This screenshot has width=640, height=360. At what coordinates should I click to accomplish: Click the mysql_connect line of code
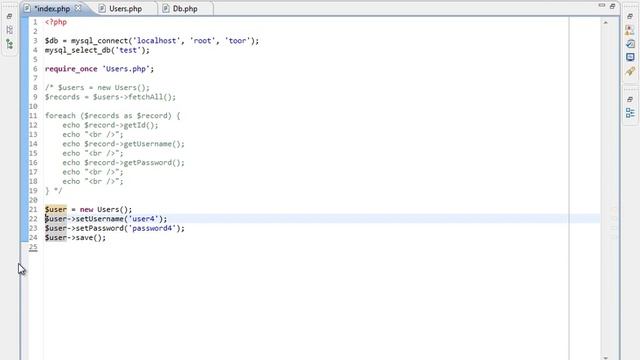152,41
